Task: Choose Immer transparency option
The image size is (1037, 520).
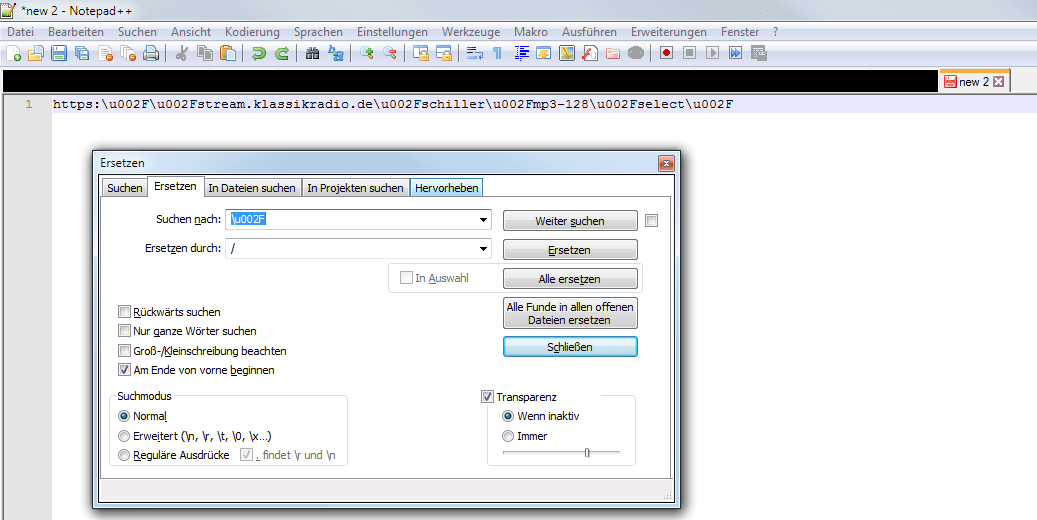Action: 508,436
